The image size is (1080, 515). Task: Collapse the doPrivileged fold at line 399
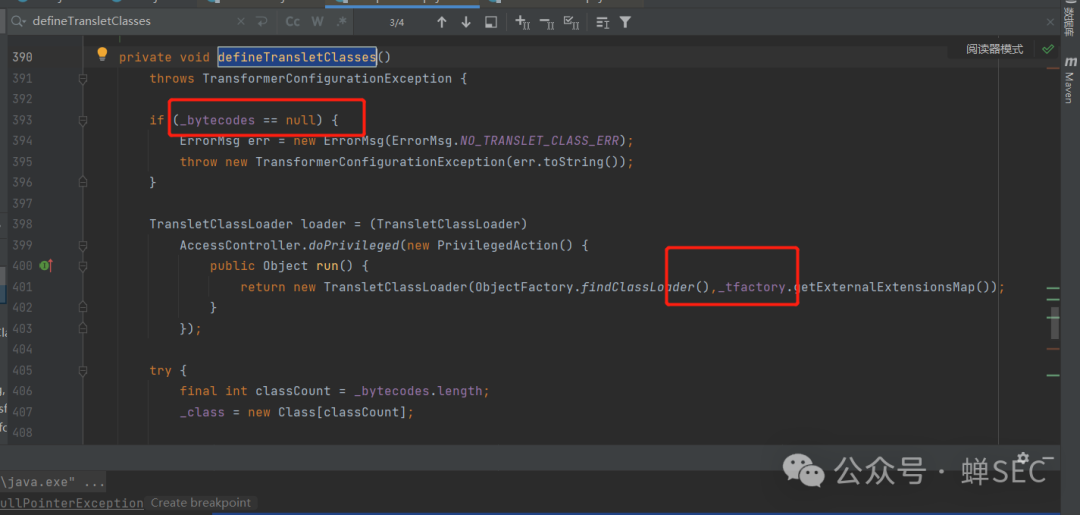(x=83, y=246)
